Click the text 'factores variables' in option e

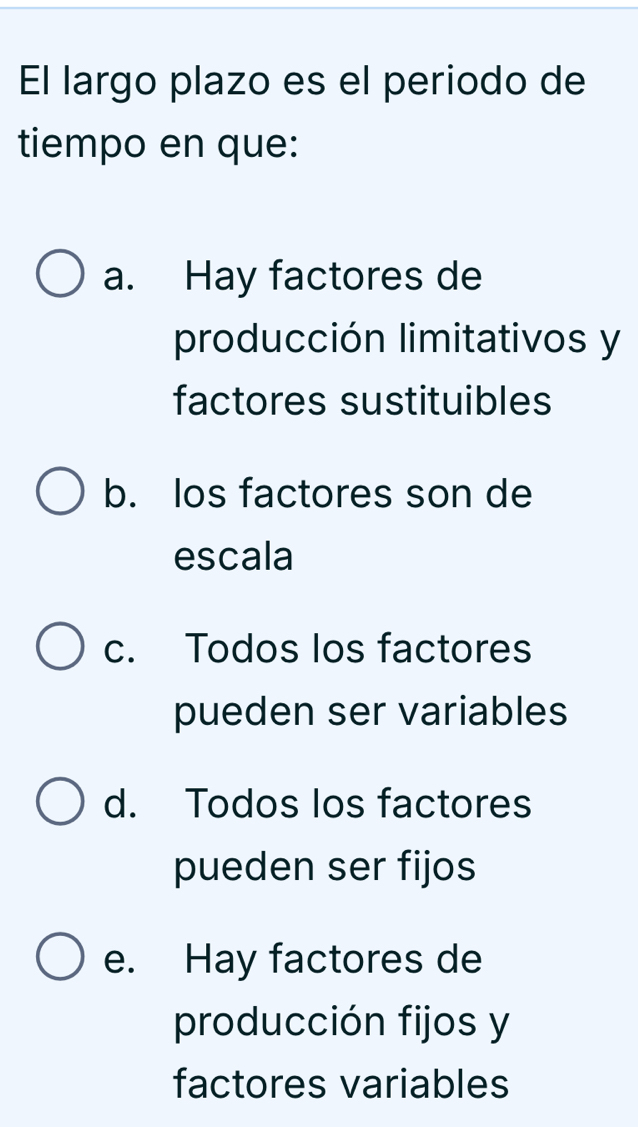342,1085
